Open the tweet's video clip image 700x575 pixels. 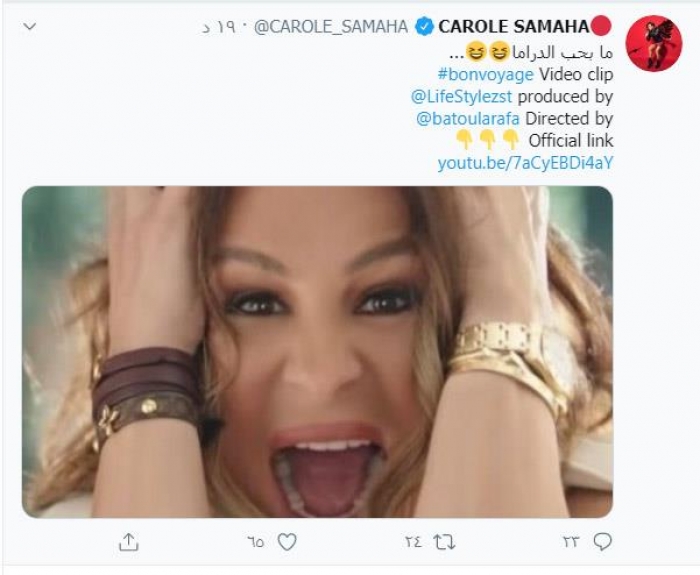click(x=317, y=351)
